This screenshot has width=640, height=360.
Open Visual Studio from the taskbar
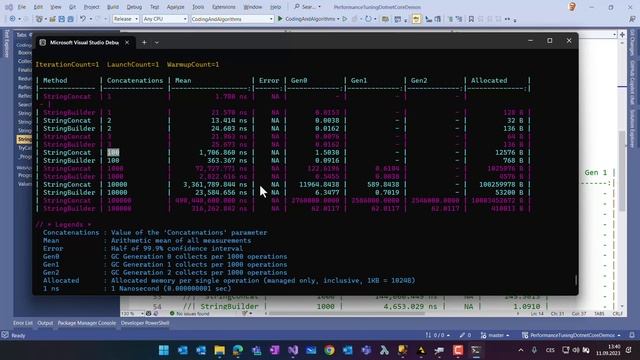pyautogui.click(x=293, y=350)
